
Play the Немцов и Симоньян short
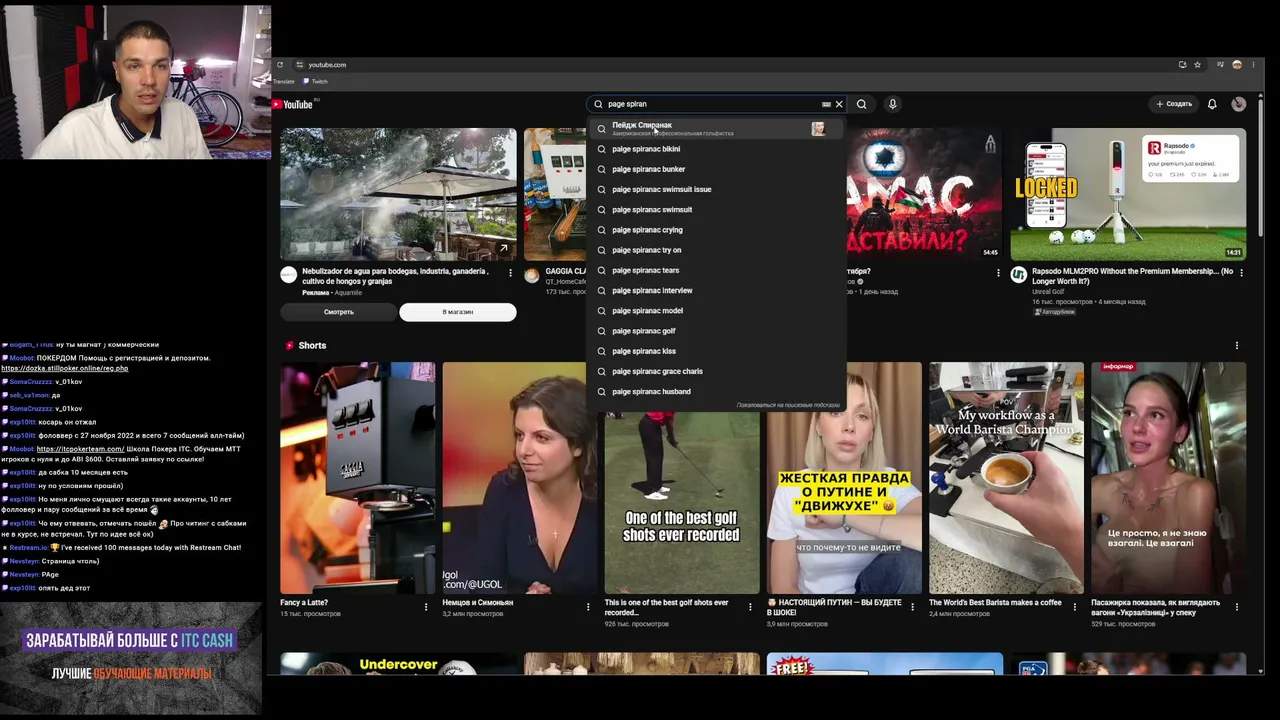tap(520, 478)
